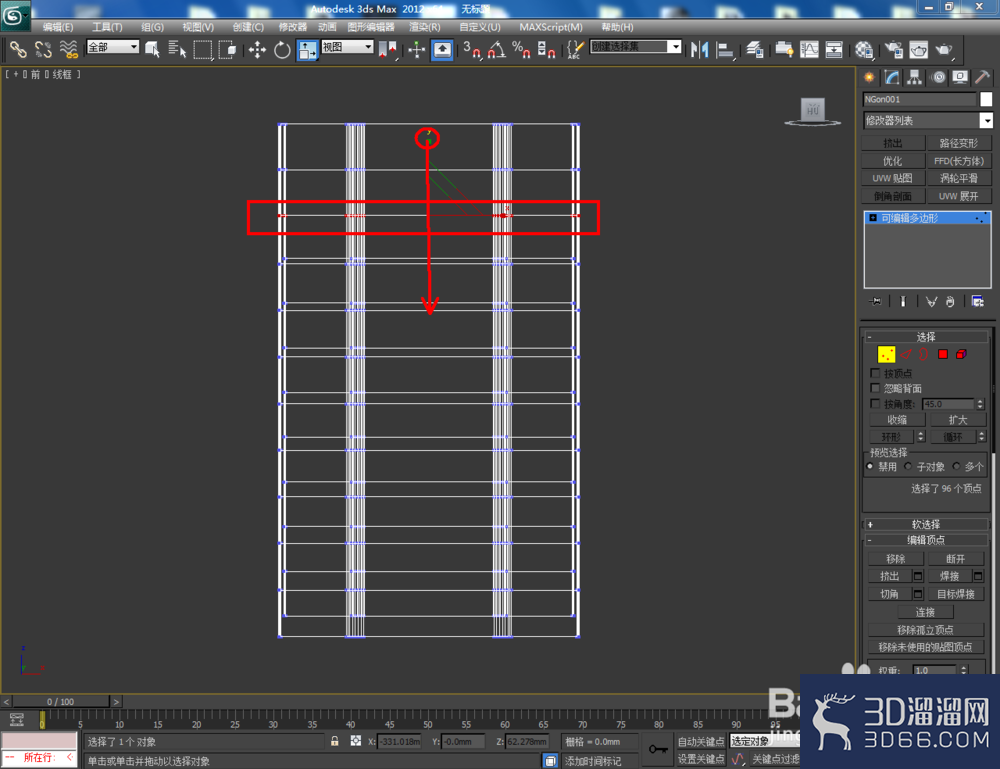Enable 按顶点 checkbox
The height and width of the screenshot is (769, 1000).
tap(875, 372)
